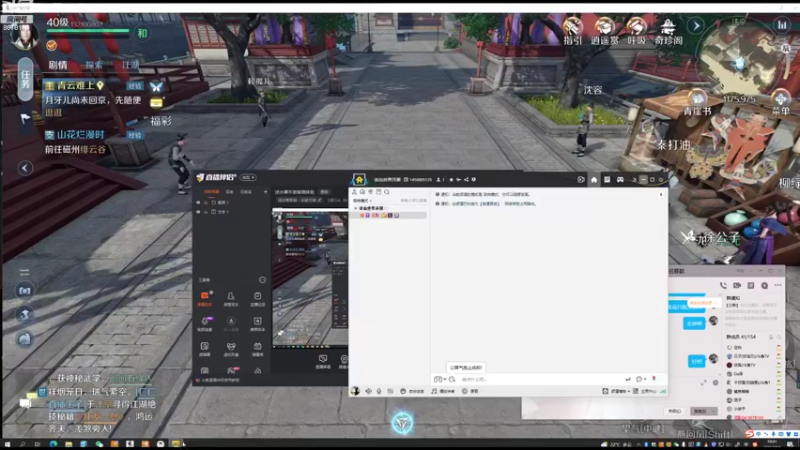The width and height of the screenshot is (800, 450).
Task: Click the screen icon below stream preview
Action: pyautogui.click(x=322, y=361)
